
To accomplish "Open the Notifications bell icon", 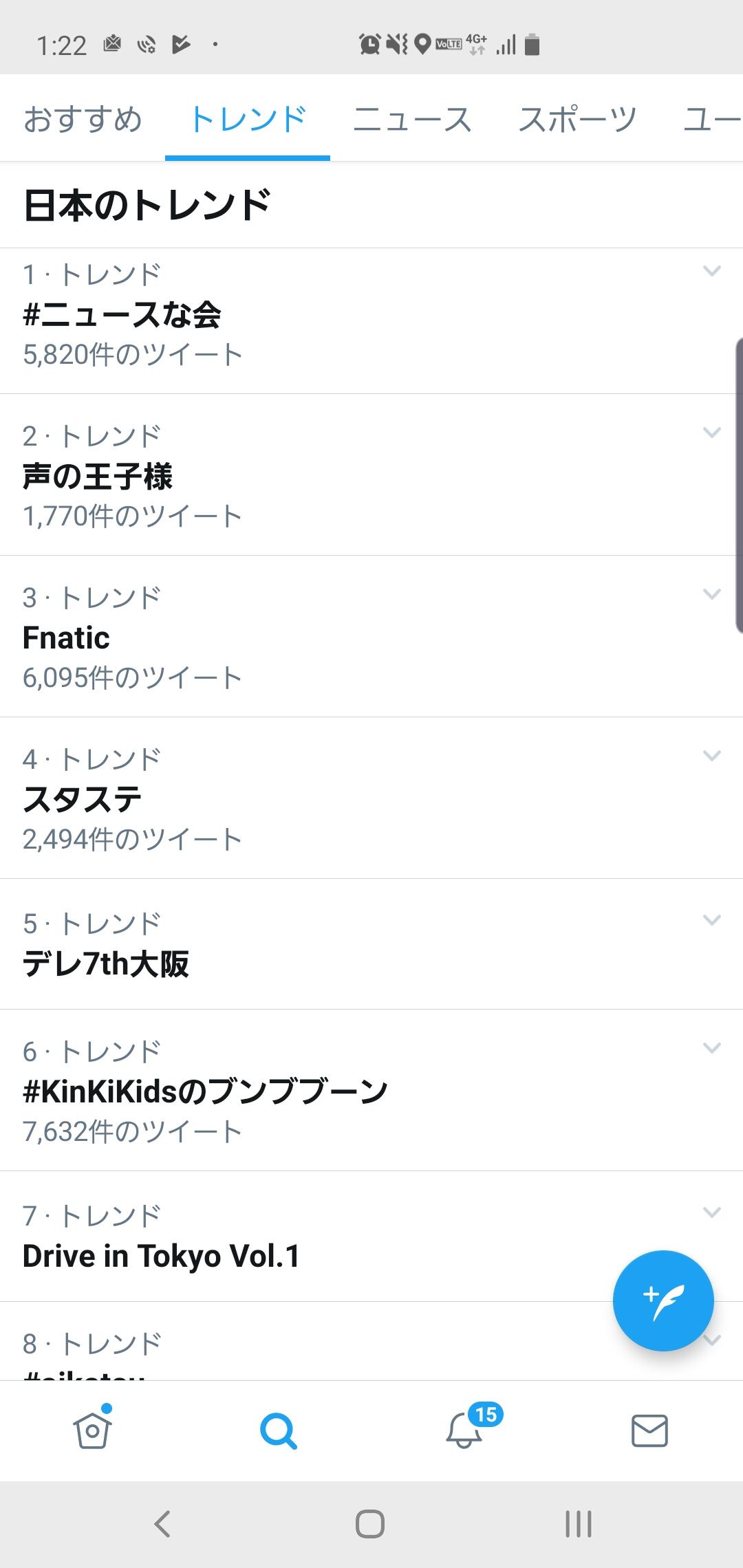I will point(464,1430).
